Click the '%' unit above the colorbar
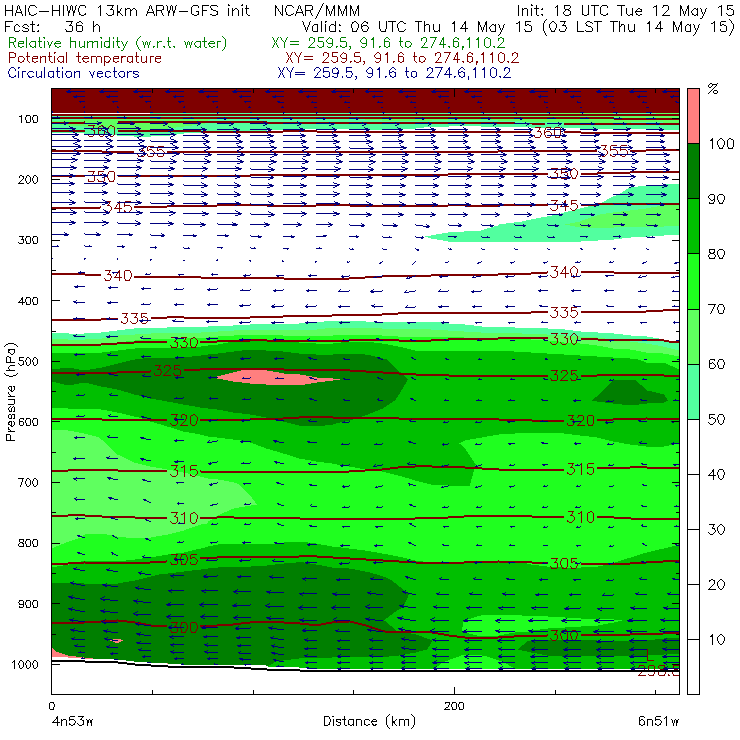Screen dimensions: 740x740 click(x=713, y=88)
